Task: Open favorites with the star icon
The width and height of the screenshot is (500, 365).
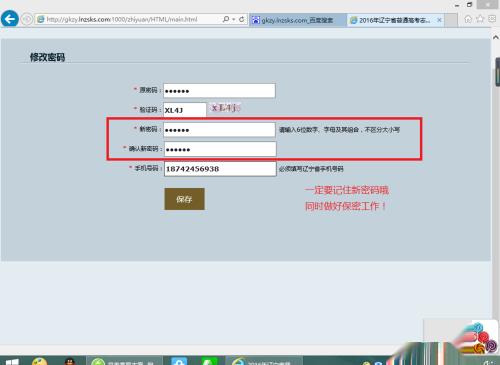Action: click(480, 19)
